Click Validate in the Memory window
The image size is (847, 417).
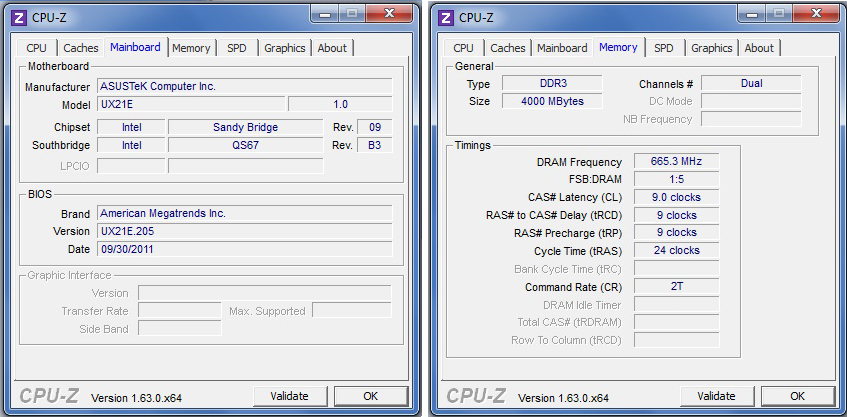(x=716, y=396)
